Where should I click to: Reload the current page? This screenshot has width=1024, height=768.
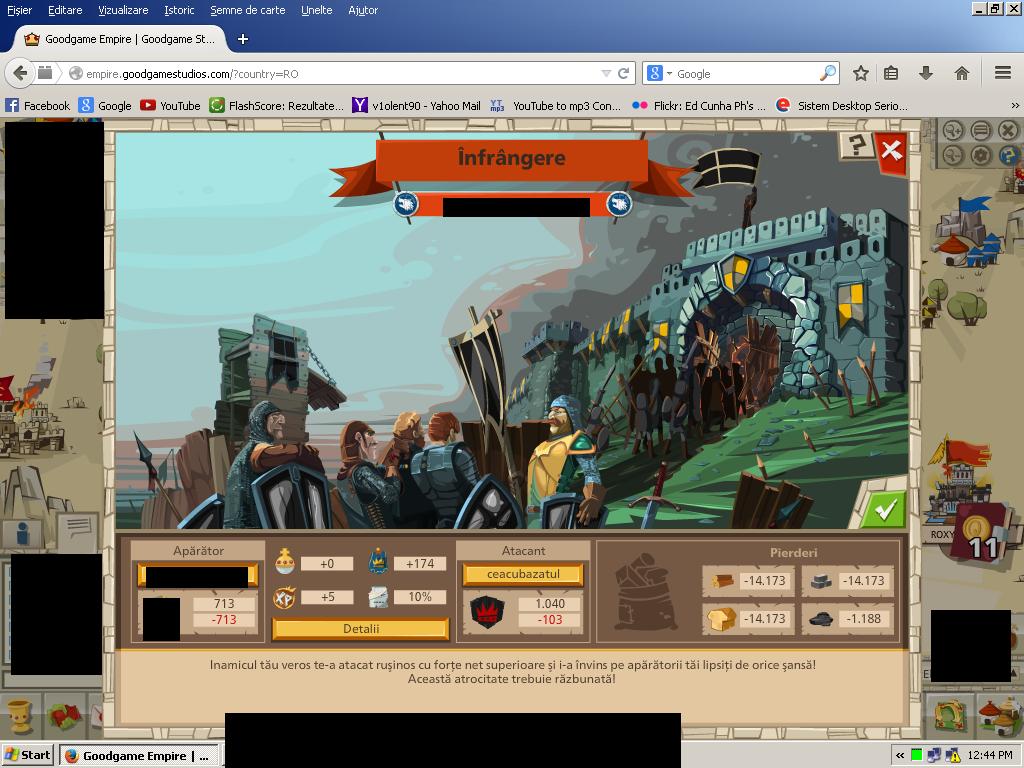pyautogui.click(x=624, y=73)
